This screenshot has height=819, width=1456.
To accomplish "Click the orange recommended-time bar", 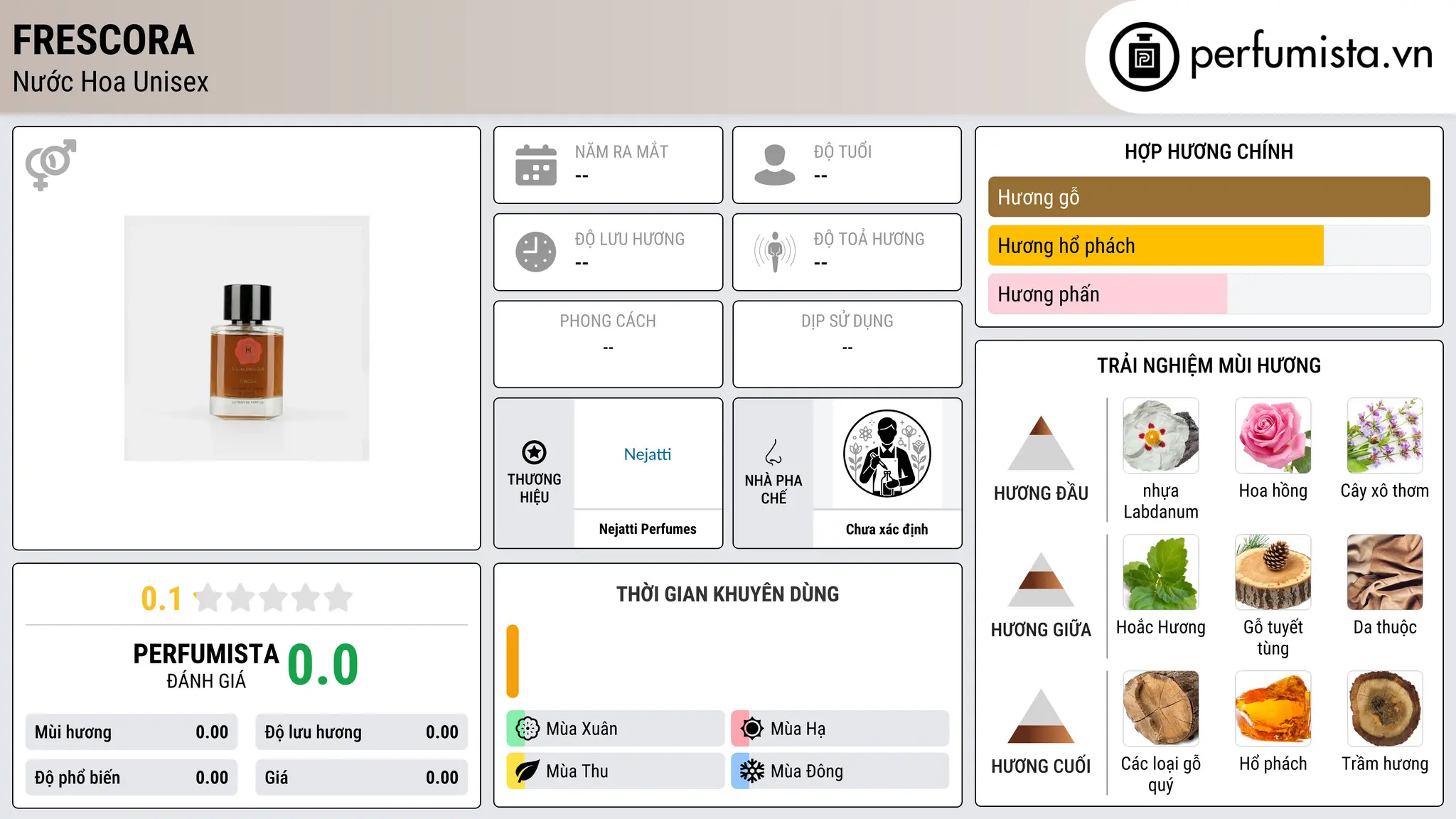I will [x=513, y=661].
